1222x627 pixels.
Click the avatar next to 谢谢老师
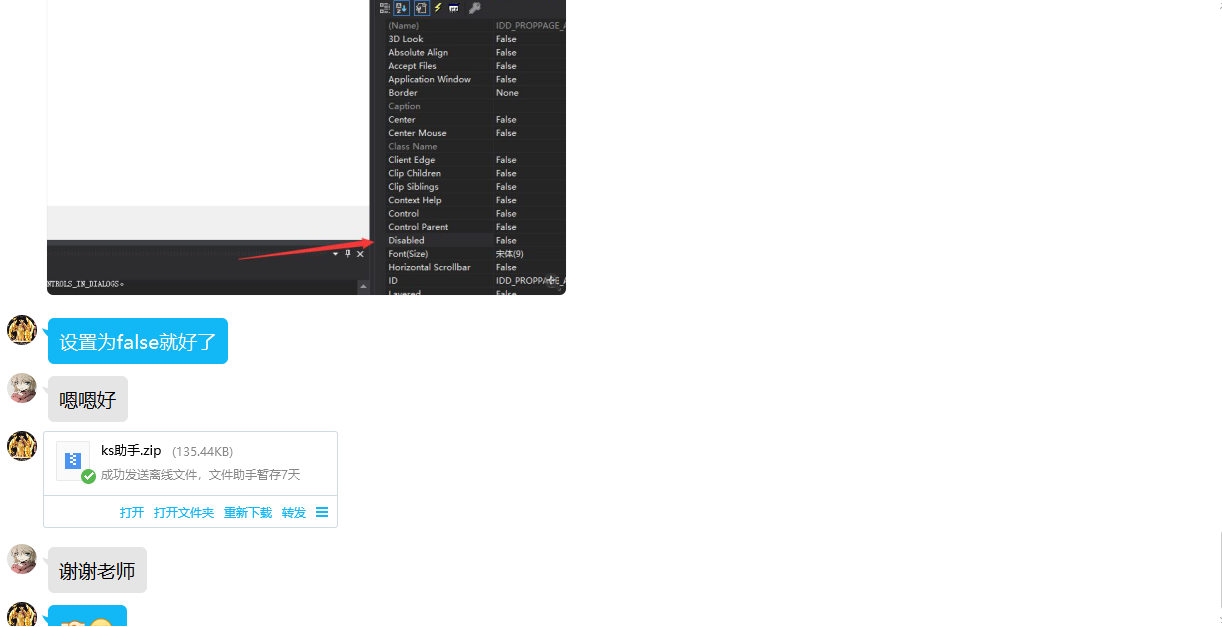pos(22,559)
